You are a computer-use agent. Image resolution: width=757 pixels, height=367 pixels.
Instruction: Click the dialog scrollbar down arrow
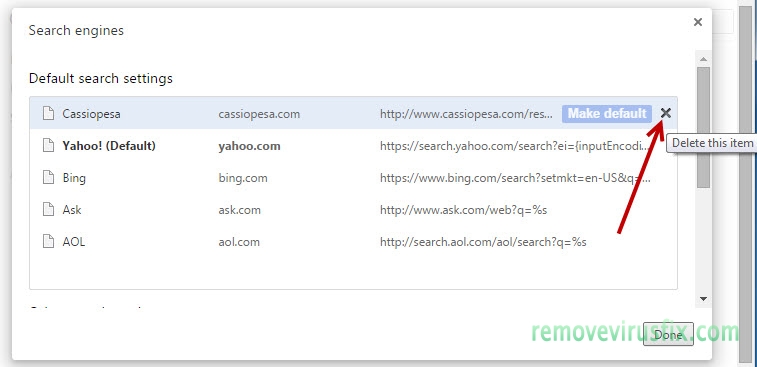703,299
